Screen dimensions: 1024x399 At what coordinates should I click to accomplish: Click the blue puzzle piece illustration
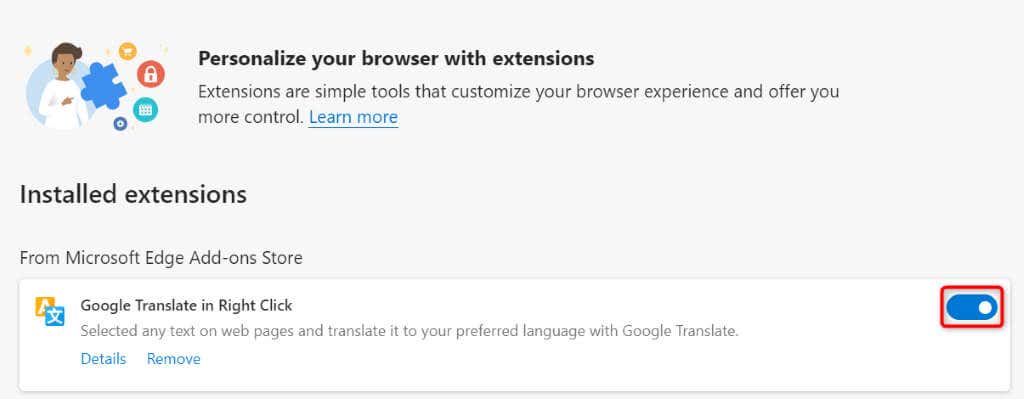pos(104,86)
